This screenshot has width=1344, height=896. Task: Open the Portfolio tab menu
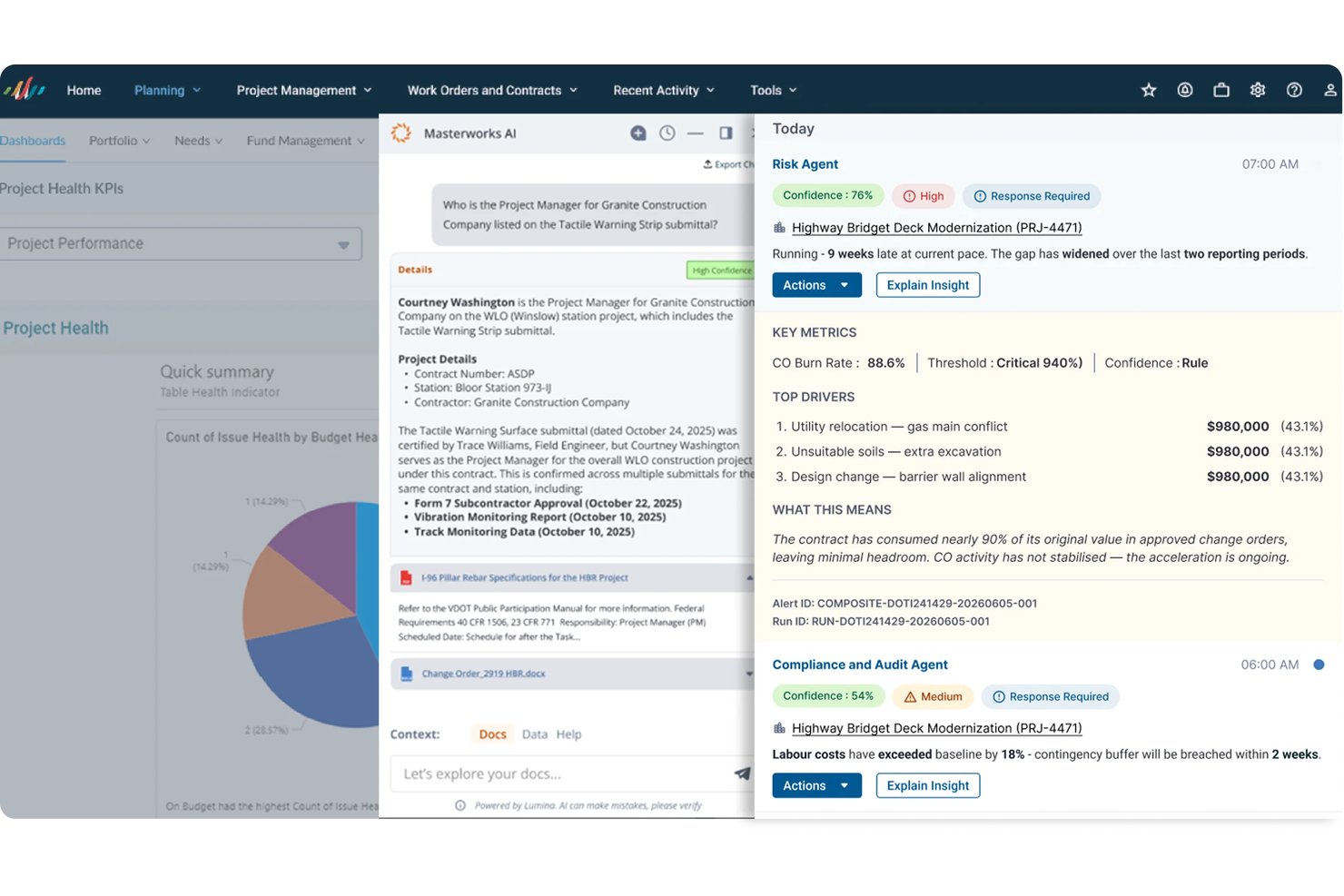coord(120,141)
